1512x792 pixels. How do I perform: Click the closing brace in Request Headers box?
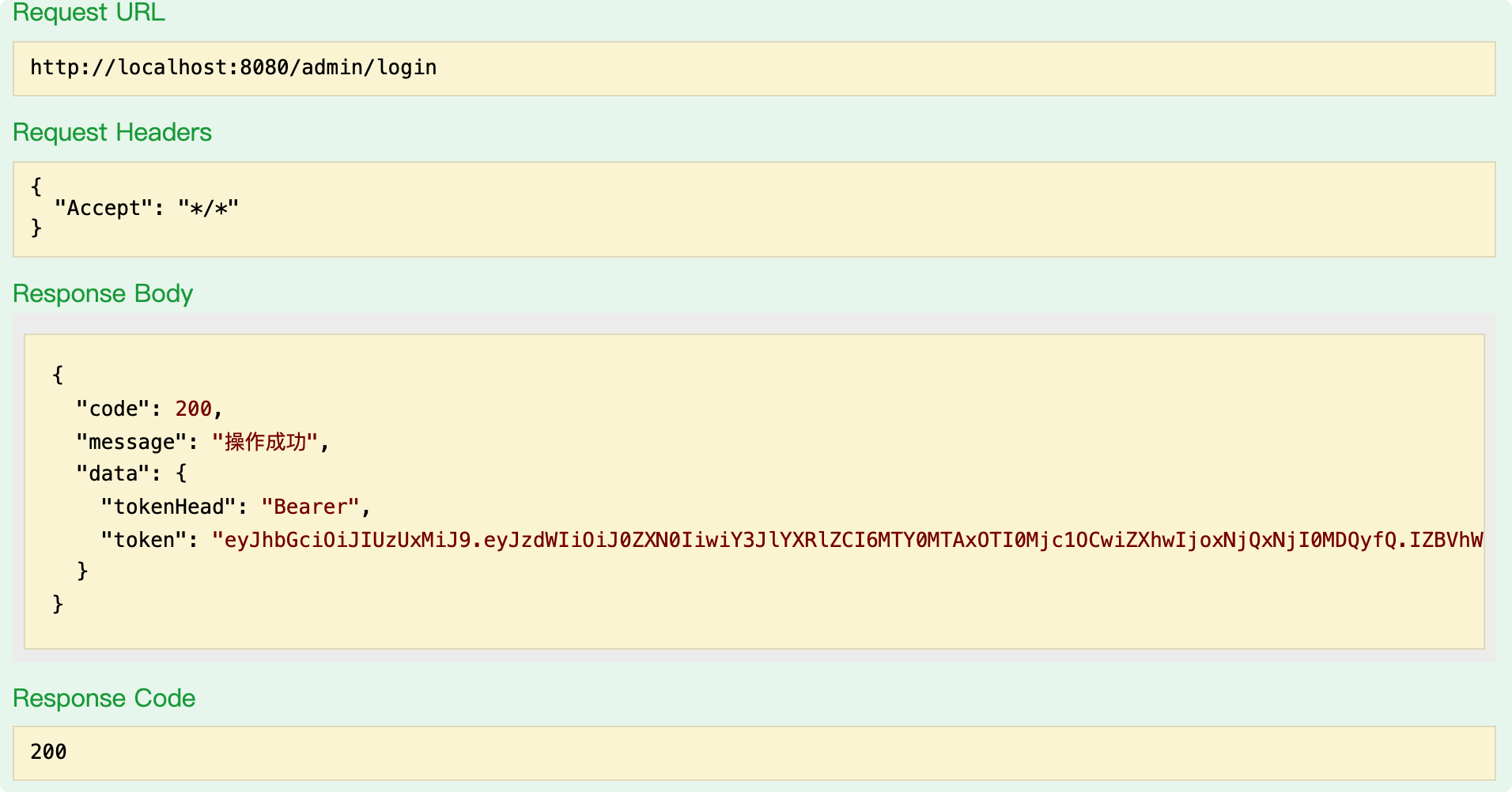36,228
